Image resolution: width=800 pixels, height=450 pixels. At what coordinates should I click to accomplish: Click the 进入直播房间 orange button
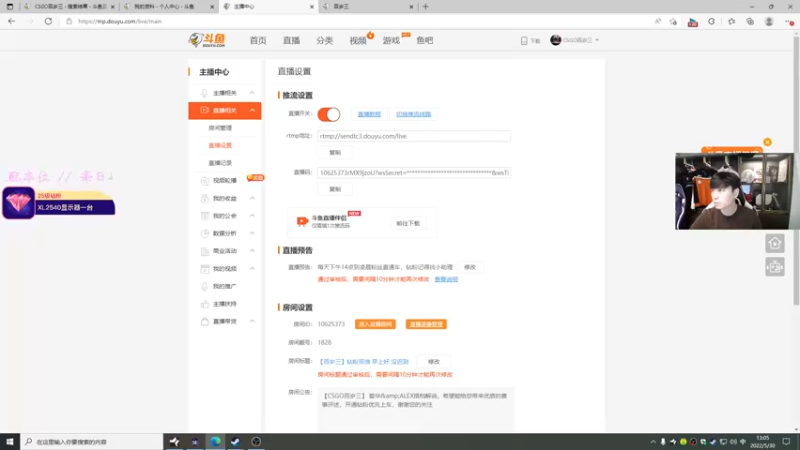[375, 324]
